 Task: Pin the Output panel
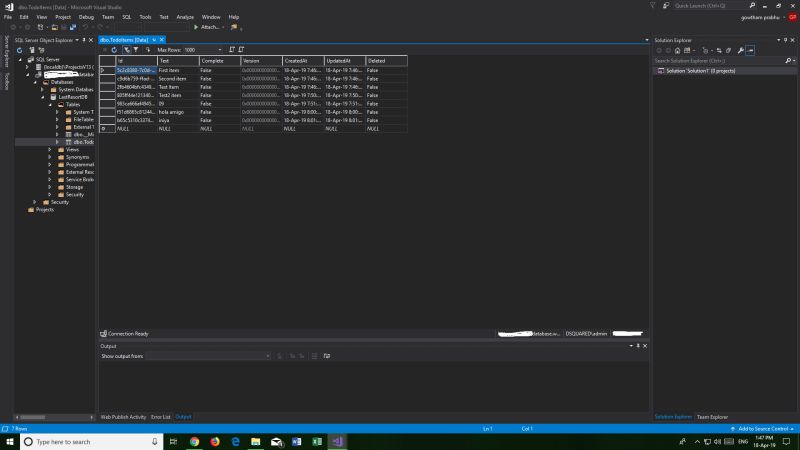[638, 346]
